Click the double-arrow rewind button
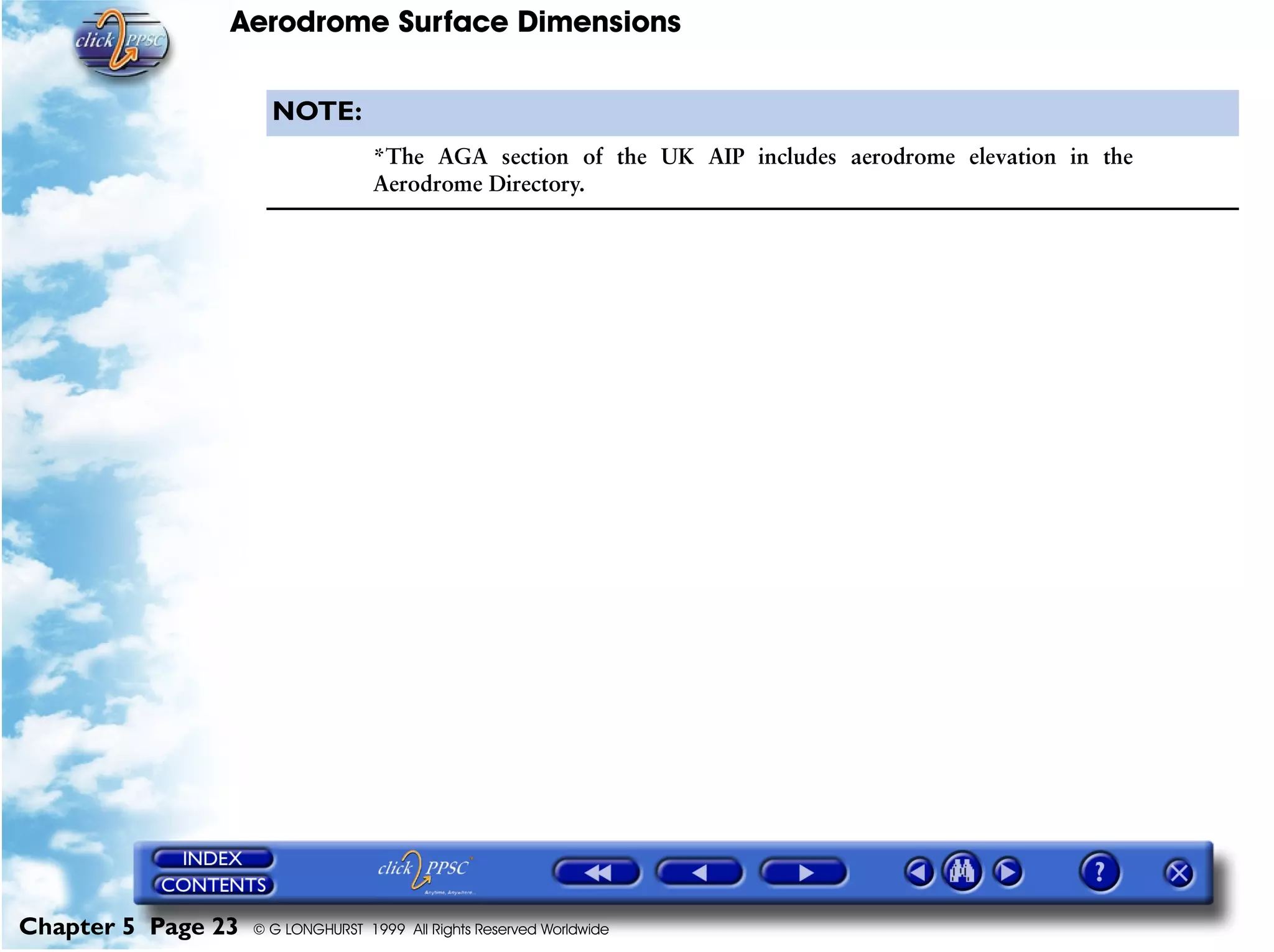The image size is (1274, 952). tap(597, 872)
